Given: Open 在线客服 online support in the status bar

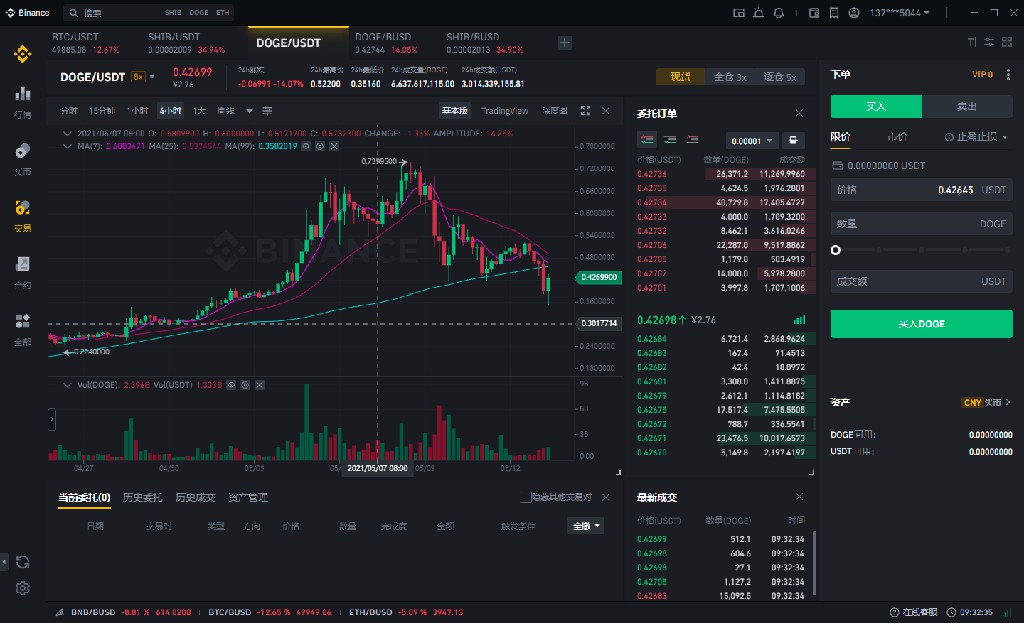Looking at the screenshot, I should point(913,612).
